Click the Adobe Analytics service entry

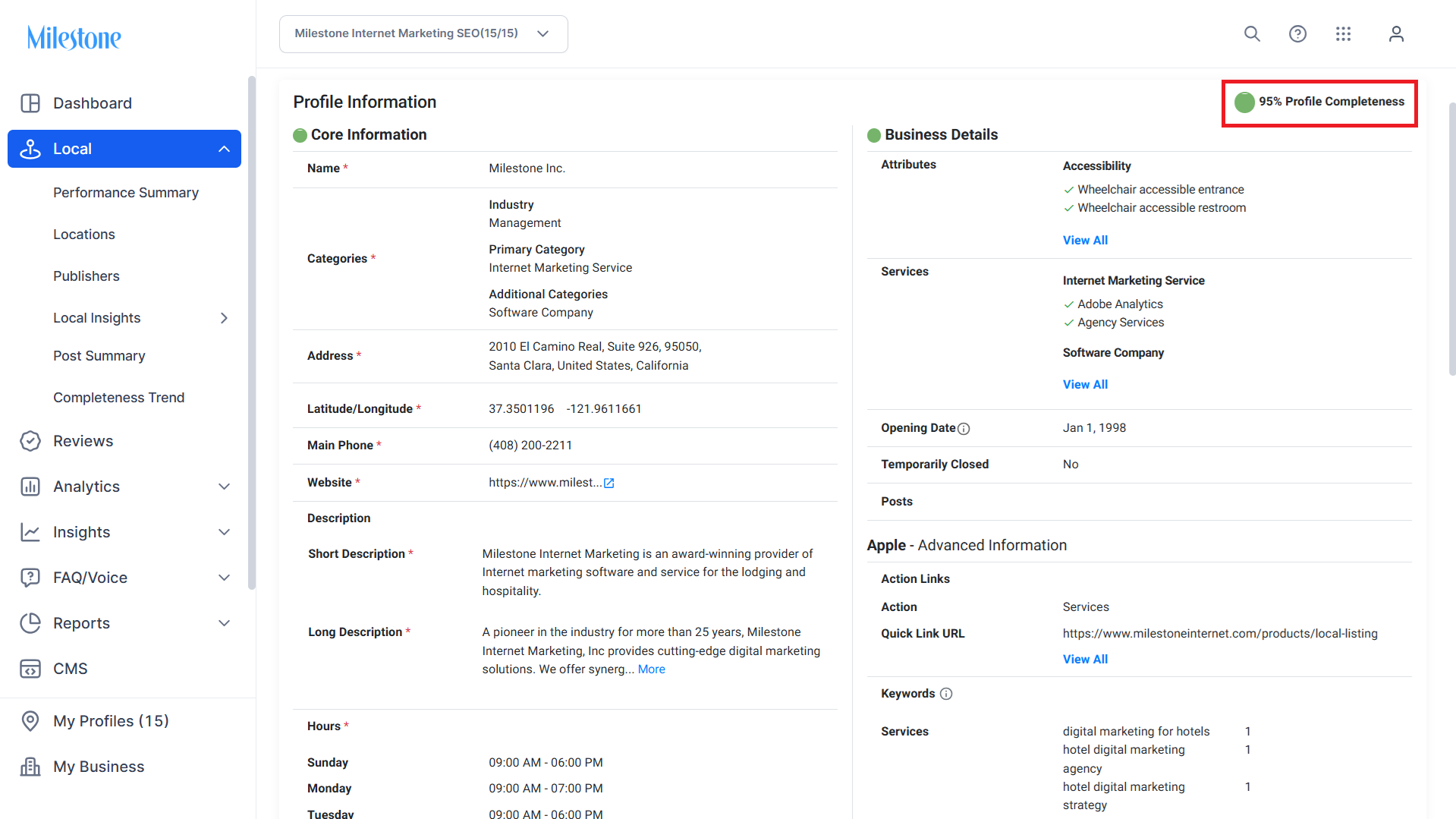(x=1120, y=304)
